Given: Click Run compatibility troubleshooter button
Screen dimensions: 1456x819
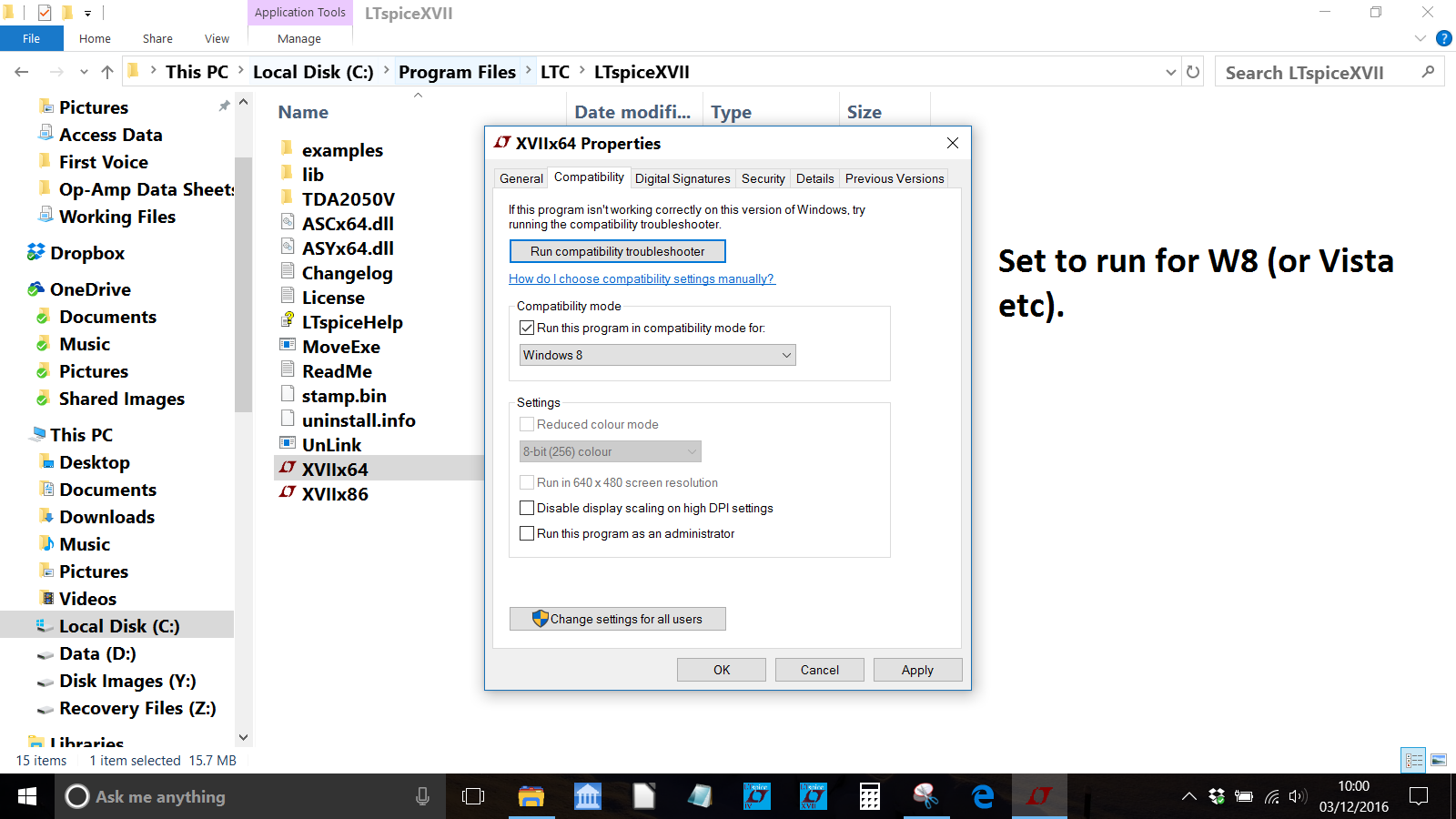Looking at the screenshot, I should tap(618, 251).
